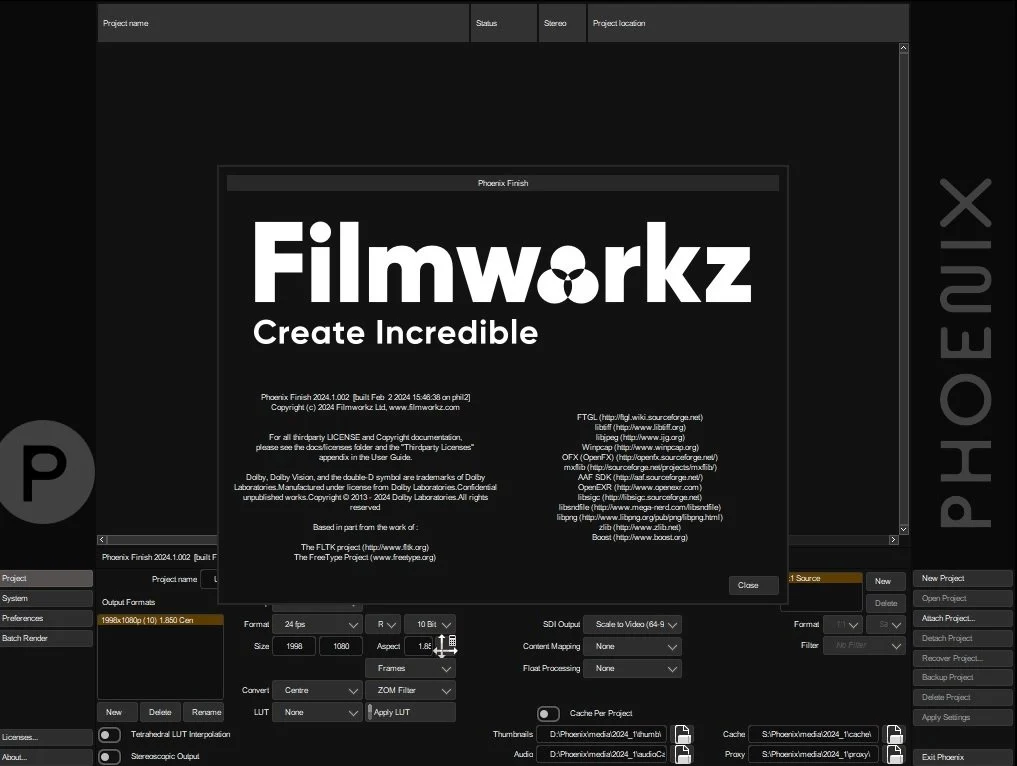Viewport: 1017px width, 766px height.
Task: Click the Exit Phoenix button
Action: (962, 758)
